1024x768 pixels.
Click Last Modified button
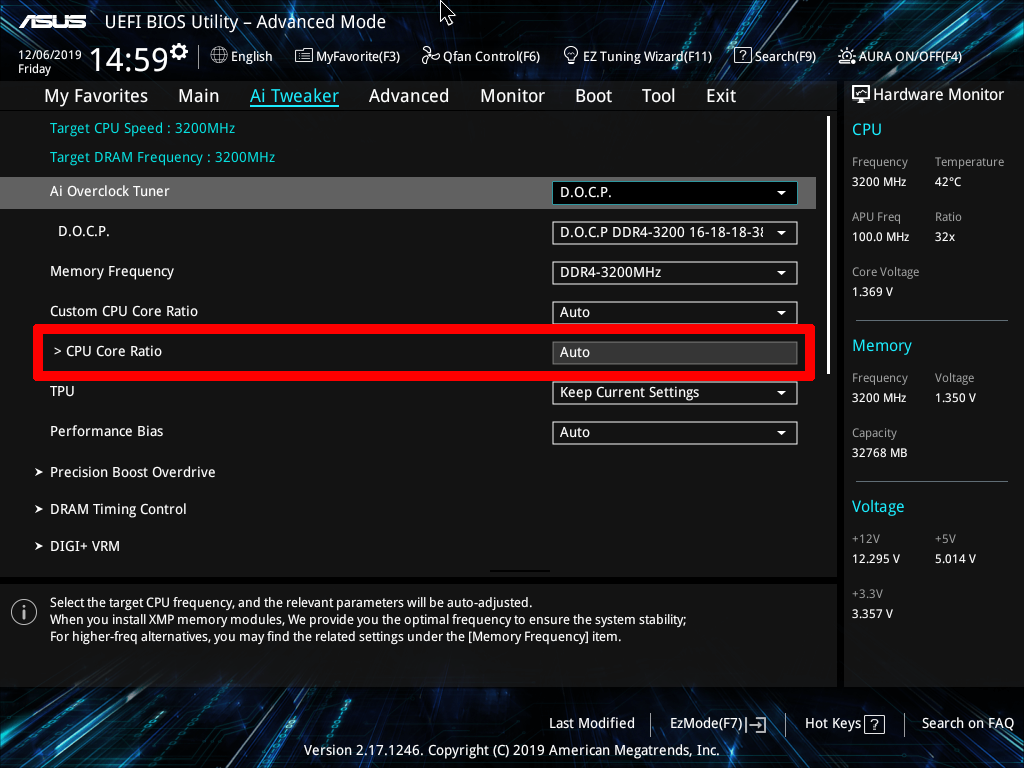[592, 724]
